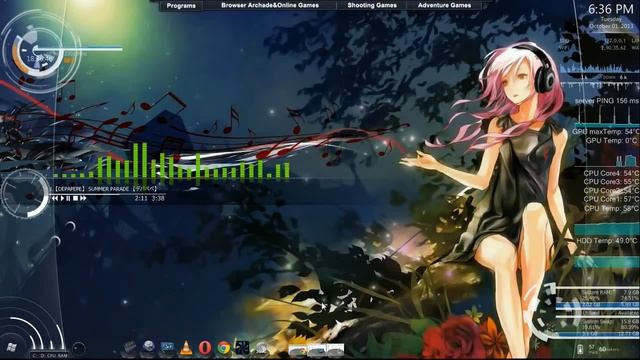This screenshot has width=640, height=360.
Task: Click the 6:36 PM clock
Action: (x=611, y=9)
